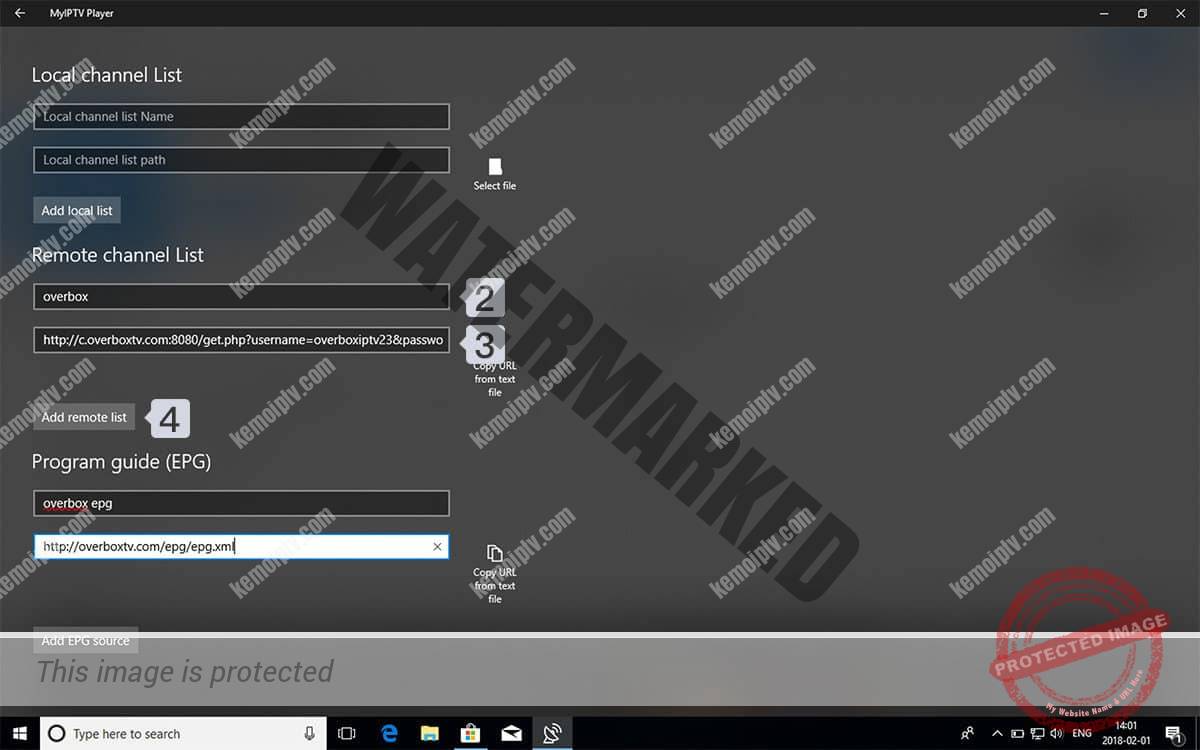Open the Action Center notifications icon
This screenshot has width=1200, height=750.
[1173, 733]
